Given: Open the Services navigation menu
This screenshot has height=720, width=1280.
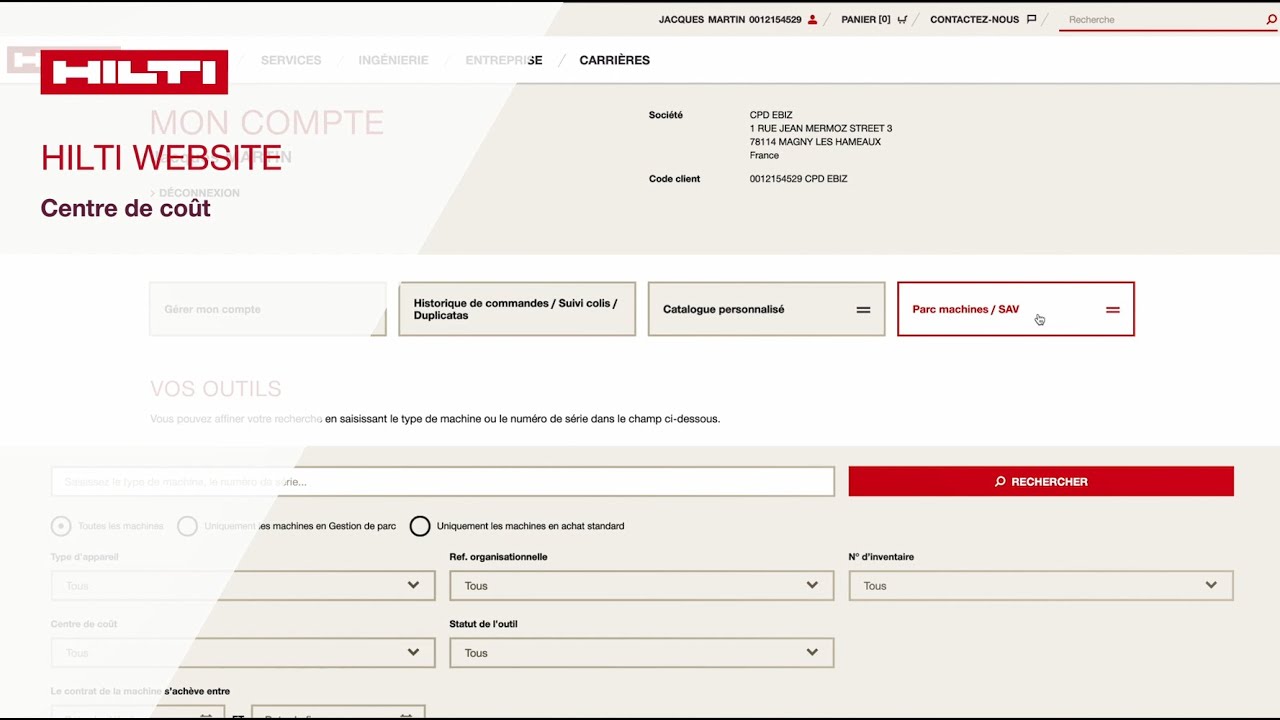Looking at the screenshot, I should 291,60.
